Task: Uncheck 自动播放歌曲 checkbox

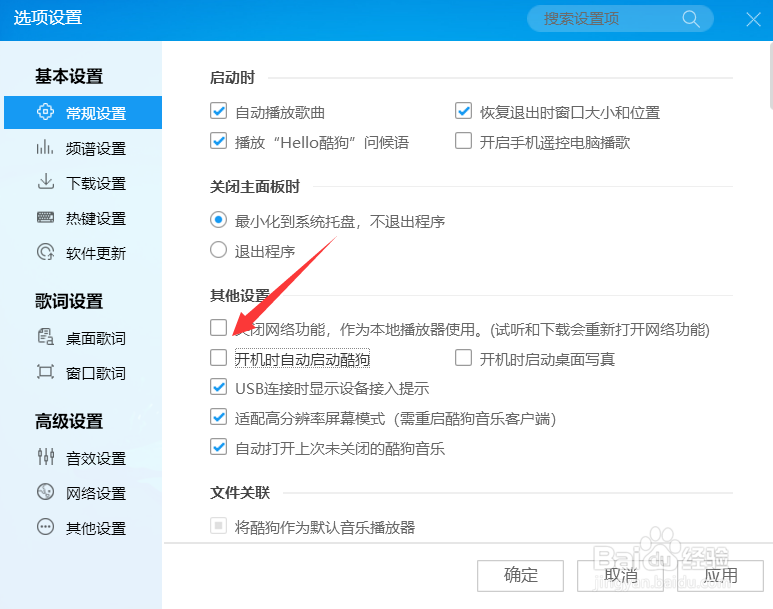Action: pyautogui.click(x=218, y=111)
